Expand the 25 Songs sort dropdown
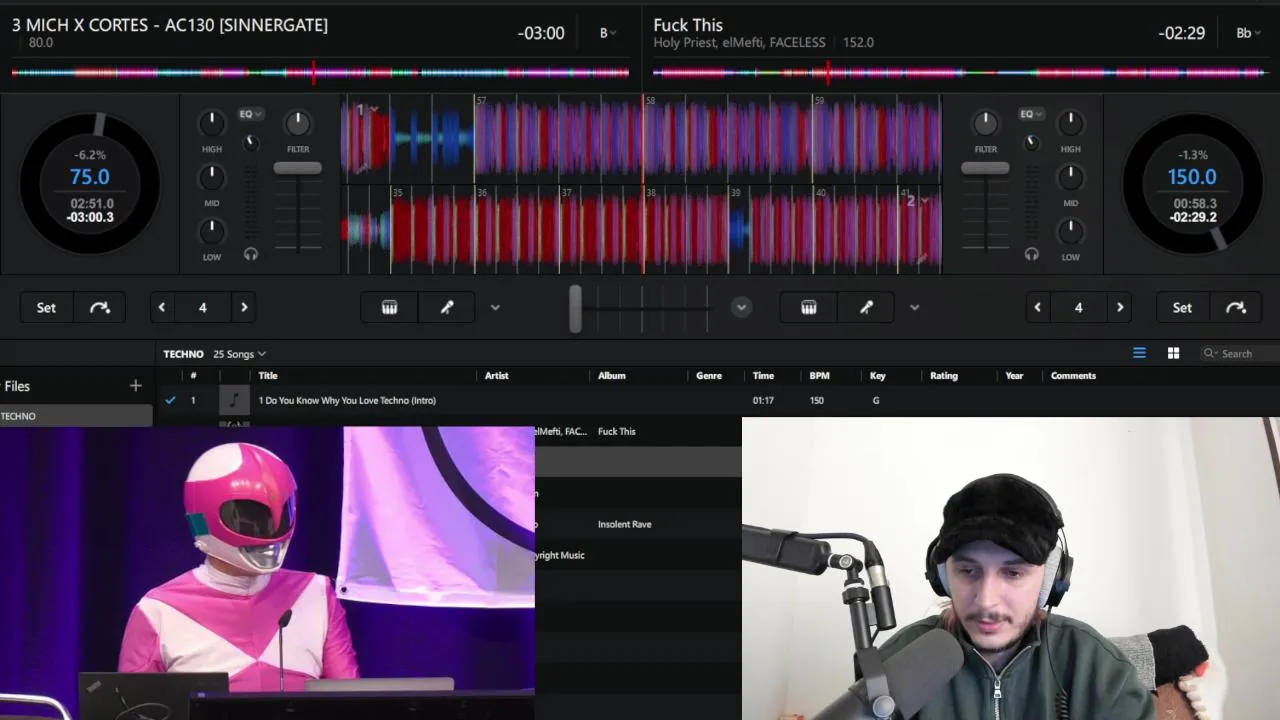The width and height of the screenshot is (1280, 720). click(240, 354)
